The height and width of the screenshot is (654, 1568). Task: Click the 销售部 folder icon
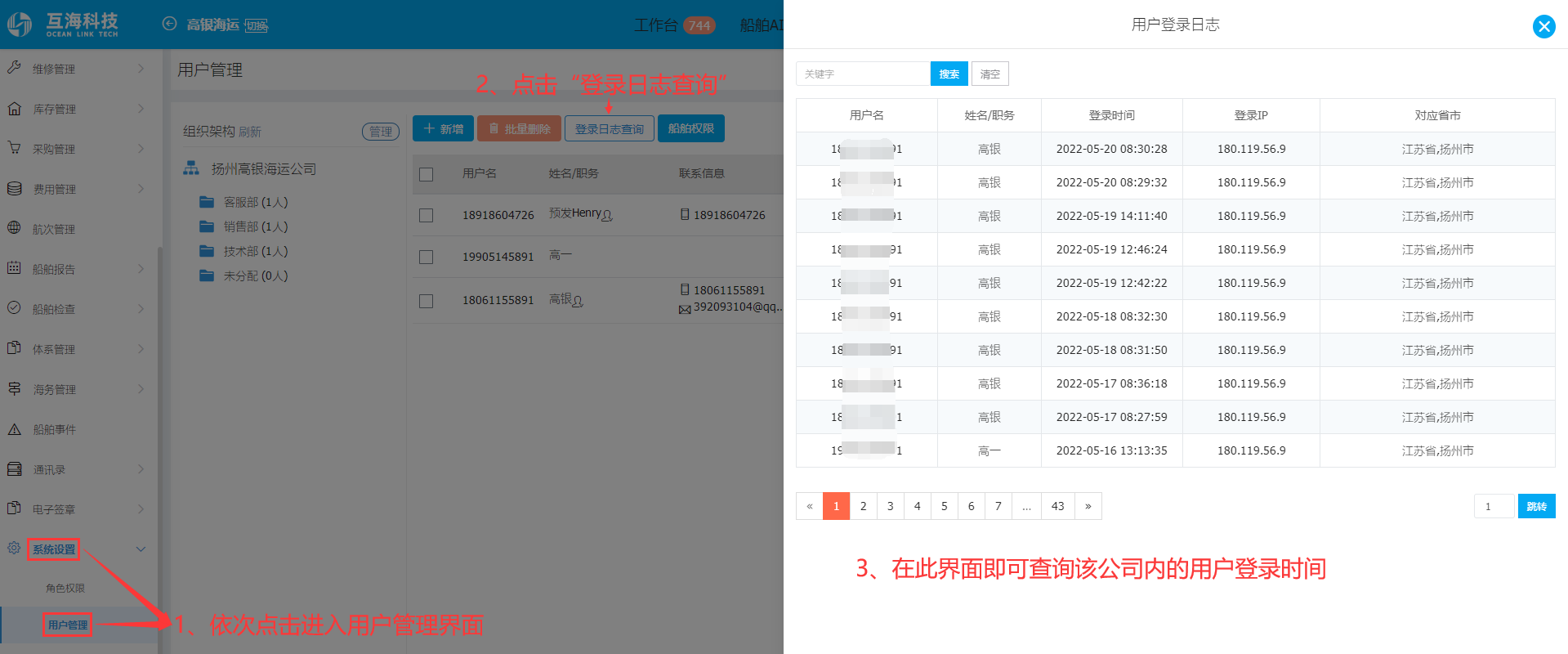point(207,226)
